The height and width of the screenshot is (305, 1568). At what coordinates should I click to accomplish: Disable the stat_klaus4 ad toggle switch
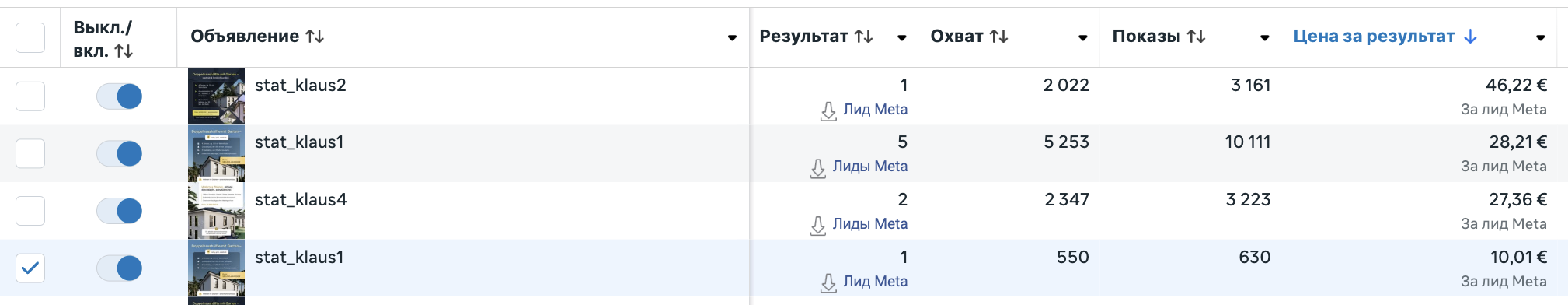[120, 211]
